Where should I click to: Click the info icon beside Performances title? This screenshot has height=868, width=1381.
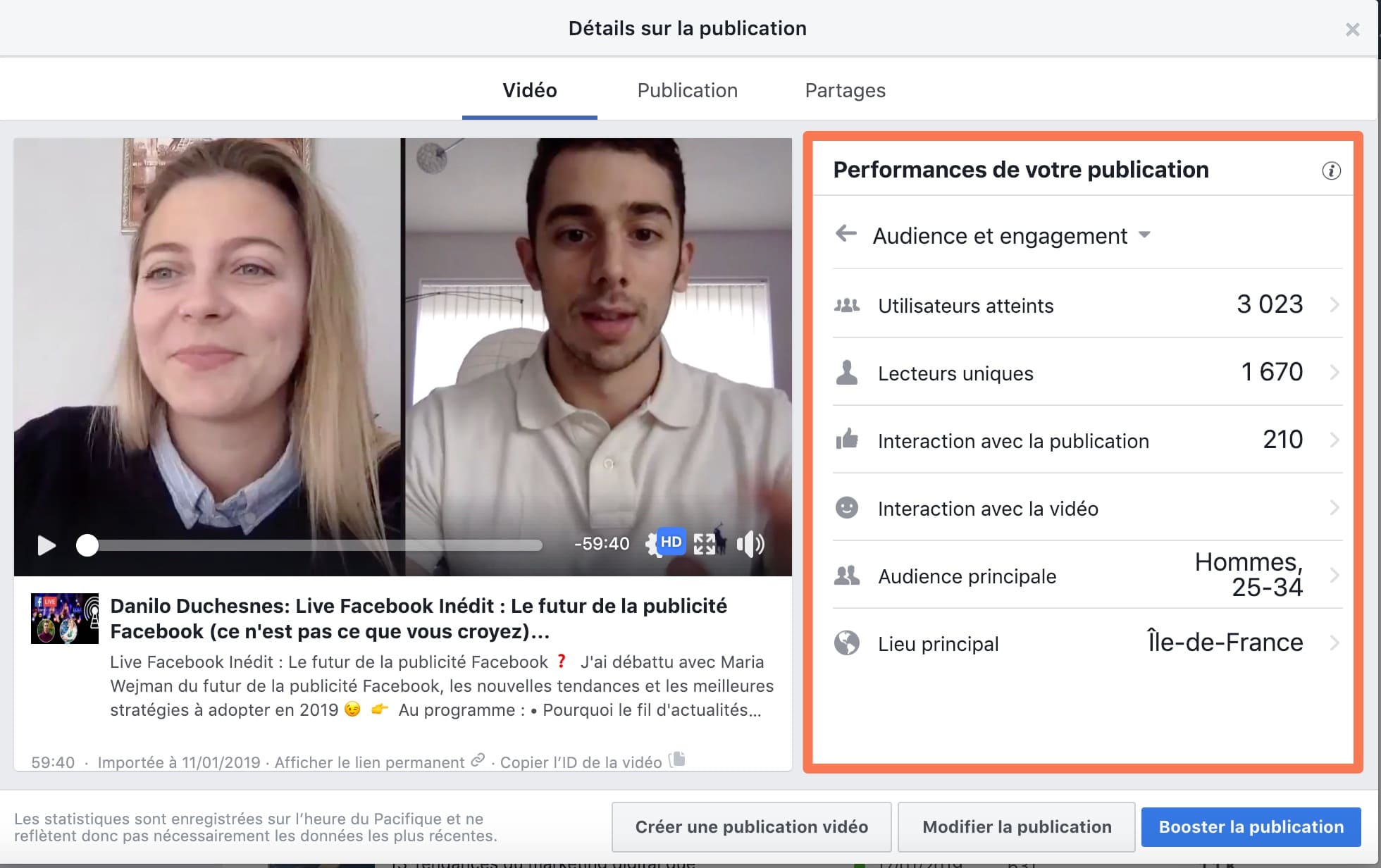(x=1331, y=170)
